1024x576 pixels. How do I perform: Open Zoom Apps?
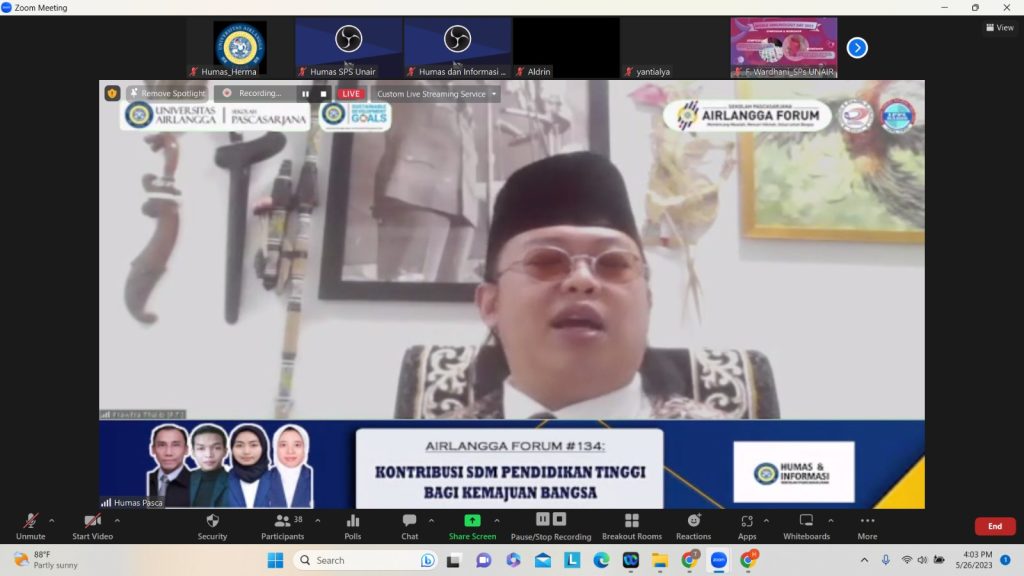click(746, 526)
